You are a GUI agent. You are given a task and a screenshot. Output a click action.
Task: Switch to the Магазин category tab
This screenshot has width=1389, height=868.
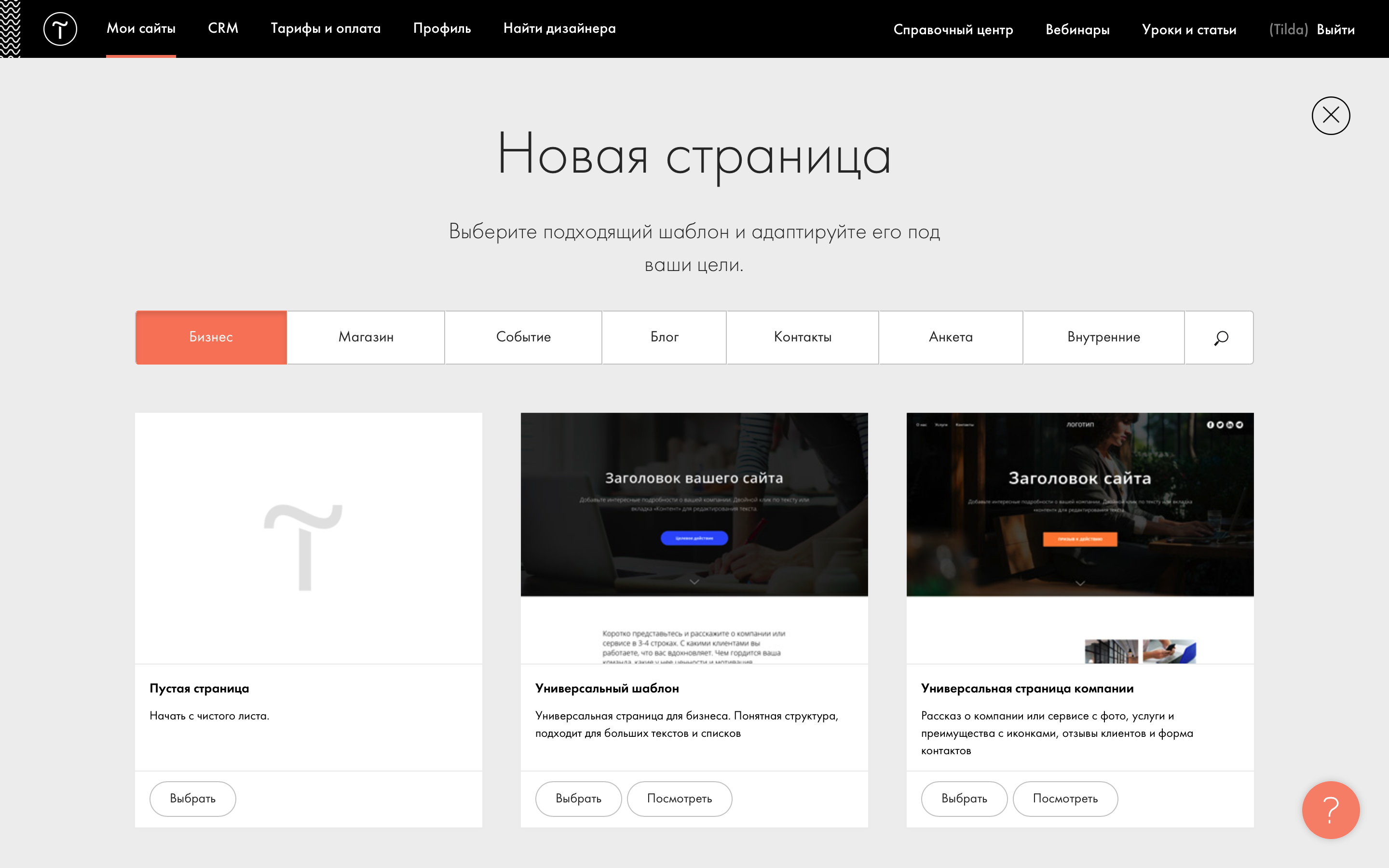365,338
